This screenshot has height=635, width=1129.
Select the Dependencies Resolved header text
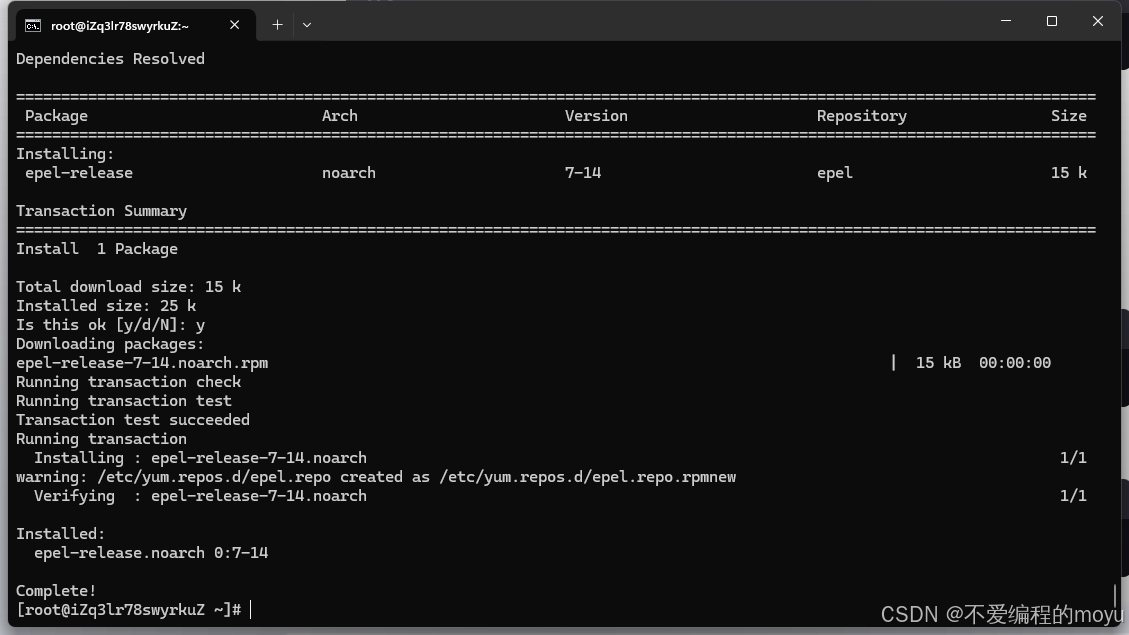(110, 58)
